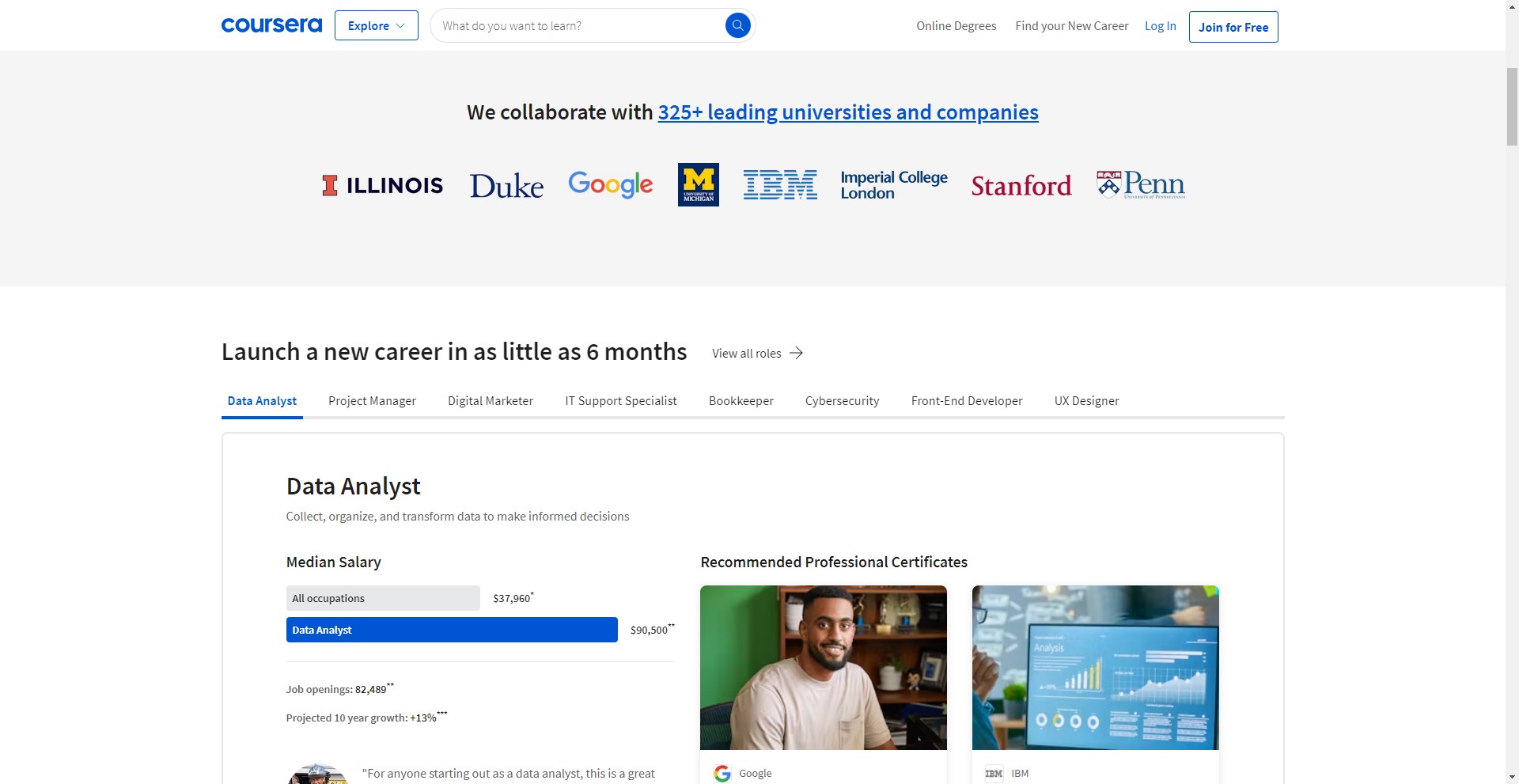Open the UX Designer tab
Viewport: 1519px width, 784px height.
tap(1086, 401)
